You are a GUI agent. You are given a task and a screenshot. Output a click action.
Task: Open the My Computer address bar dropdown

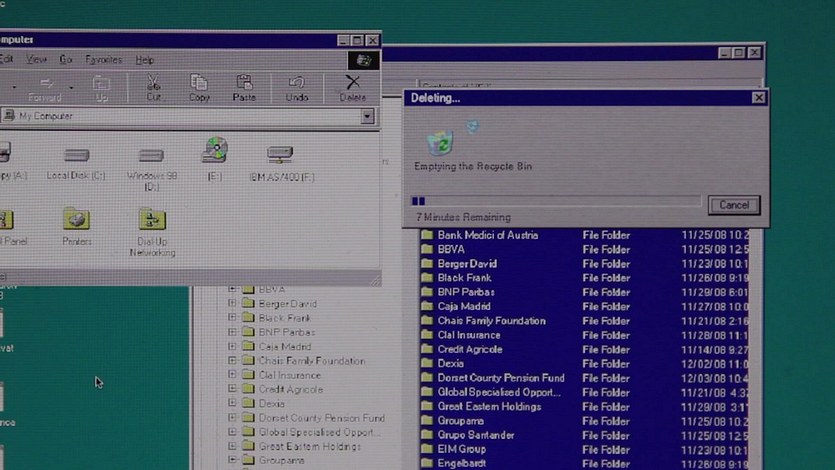click(x=367, y=116)
